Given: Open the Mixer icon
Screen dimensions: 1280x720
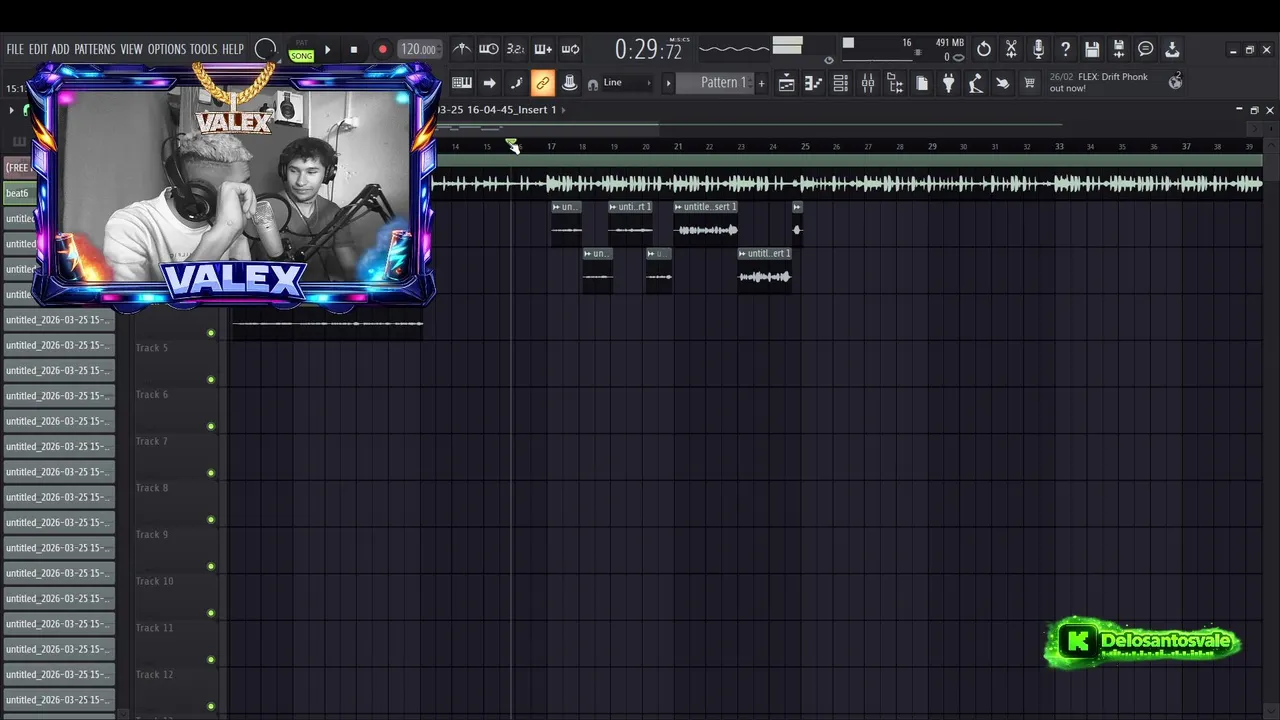Looking at the screenshot, I should click(x=868, y=84).
